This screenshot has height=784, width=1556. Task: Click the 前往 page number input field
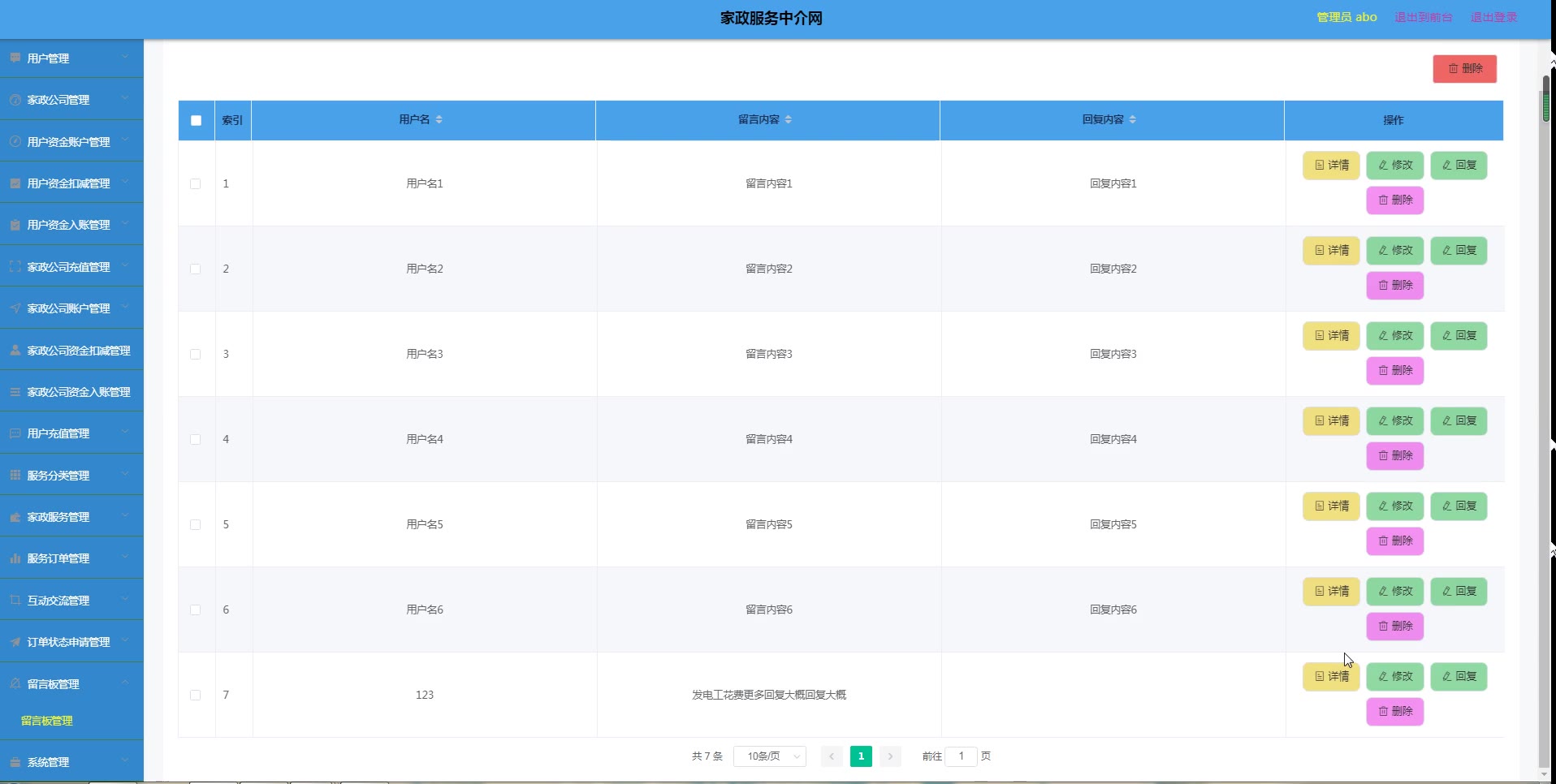962,756
